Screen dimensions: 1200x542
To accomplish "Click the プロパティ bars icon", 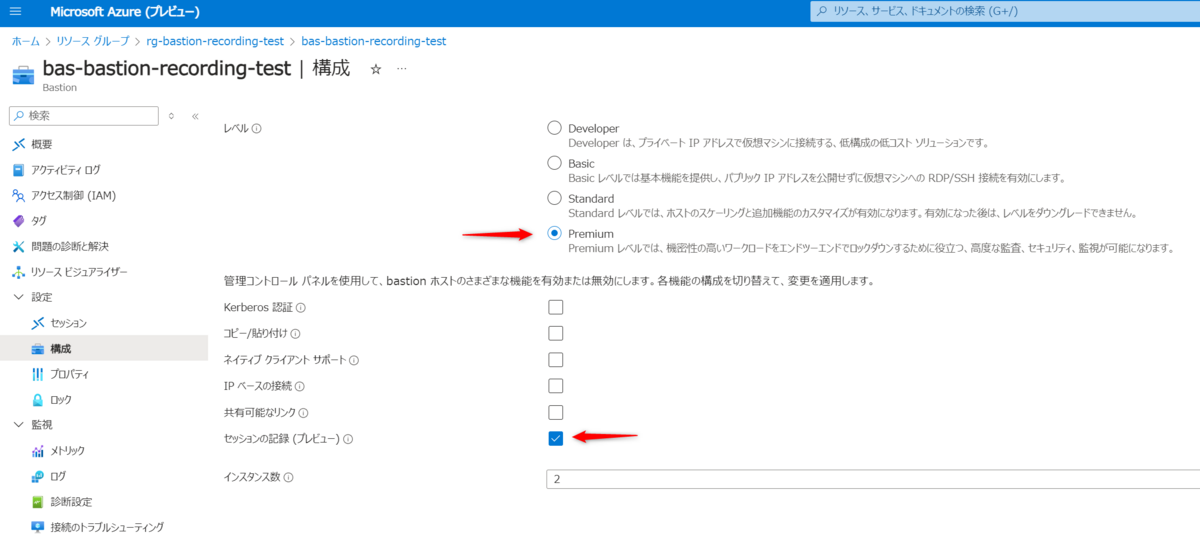I will coord(38,374).
